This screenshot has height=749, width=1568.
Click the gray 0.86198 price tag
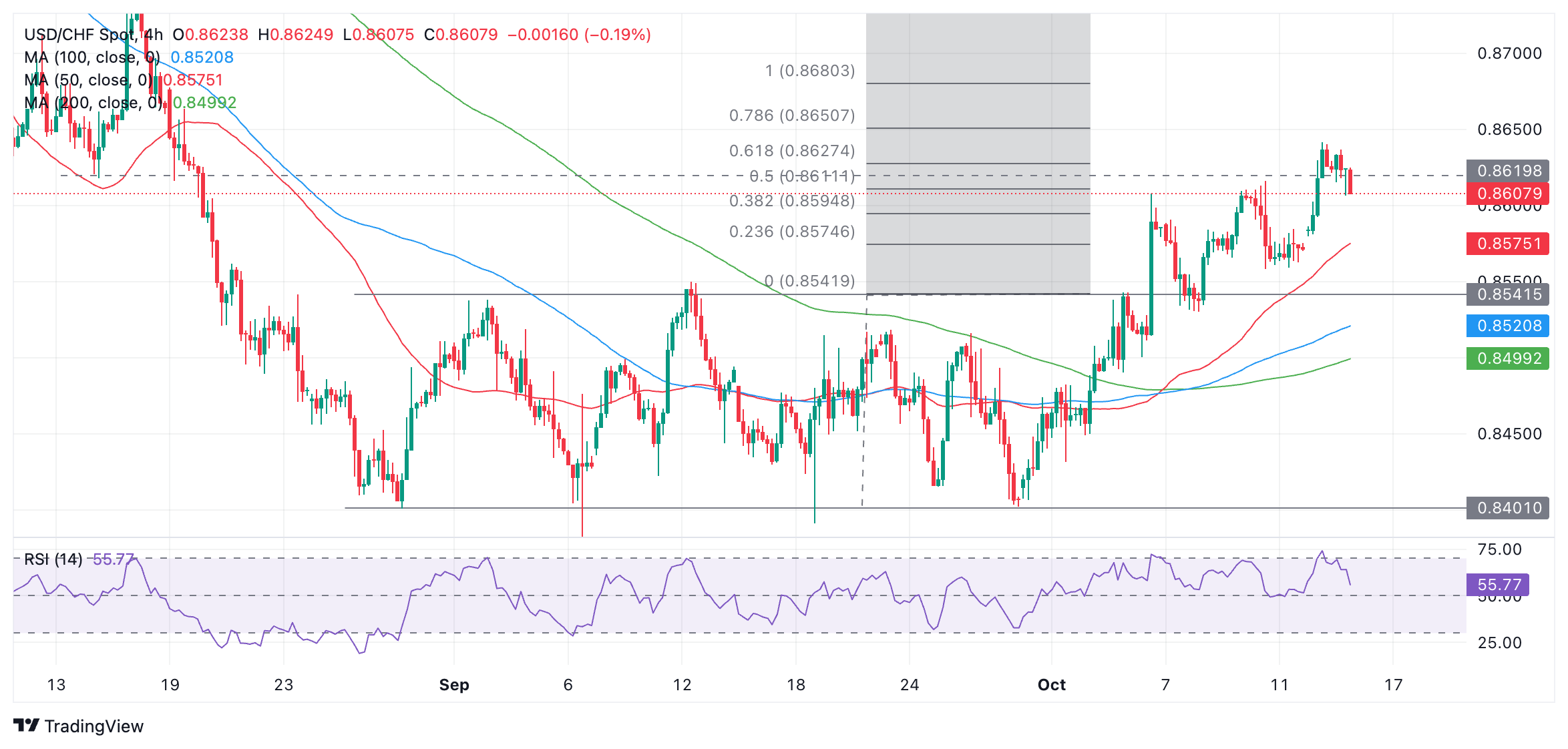point(1508,171)
